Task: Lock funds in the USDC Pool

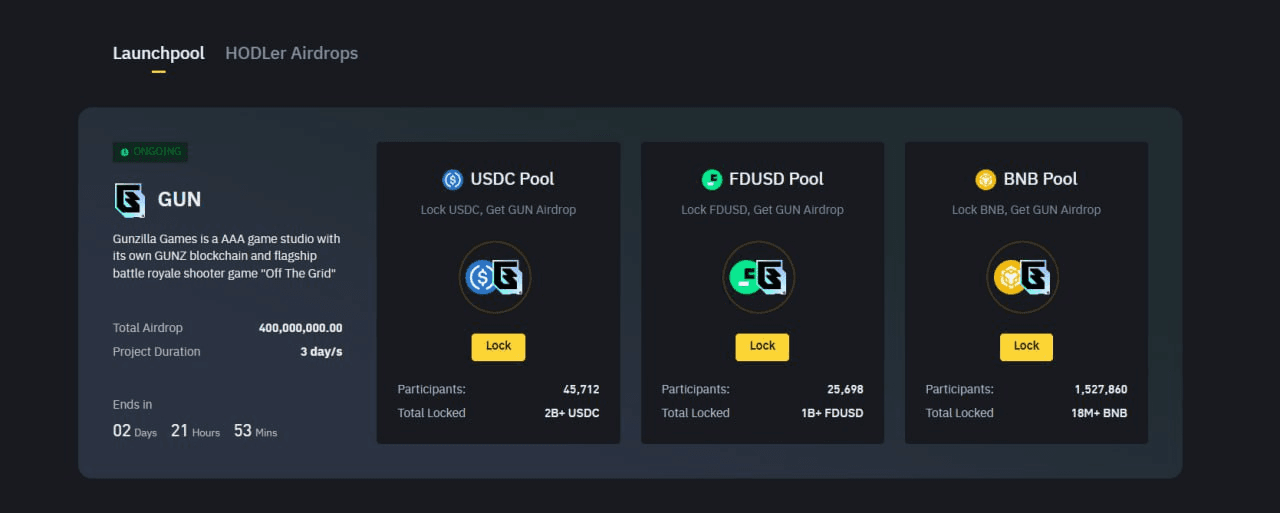Action: tap(498, 346)
